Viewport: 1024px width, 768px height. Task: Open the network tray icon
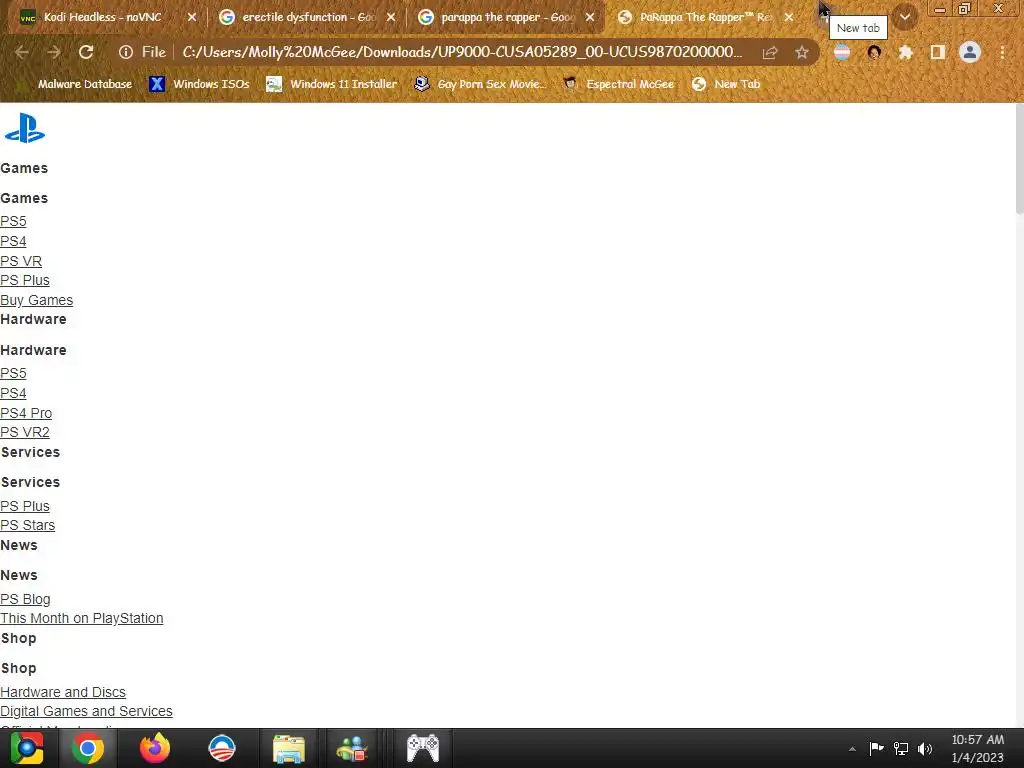pyautogui.click(x=901, y=748)
